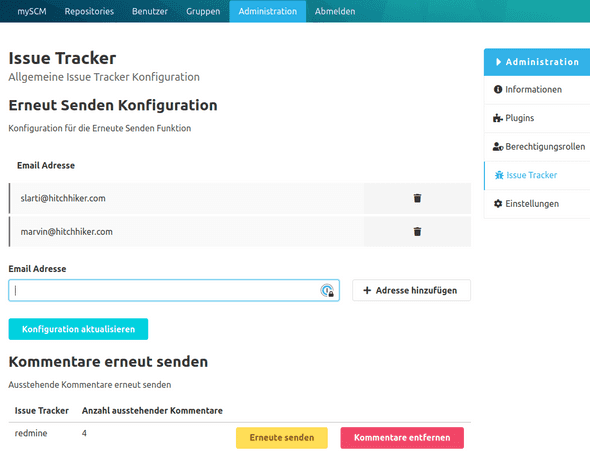Click the Issue Tracker column header
Screen dimensions: 590x461
pos(42,411)
